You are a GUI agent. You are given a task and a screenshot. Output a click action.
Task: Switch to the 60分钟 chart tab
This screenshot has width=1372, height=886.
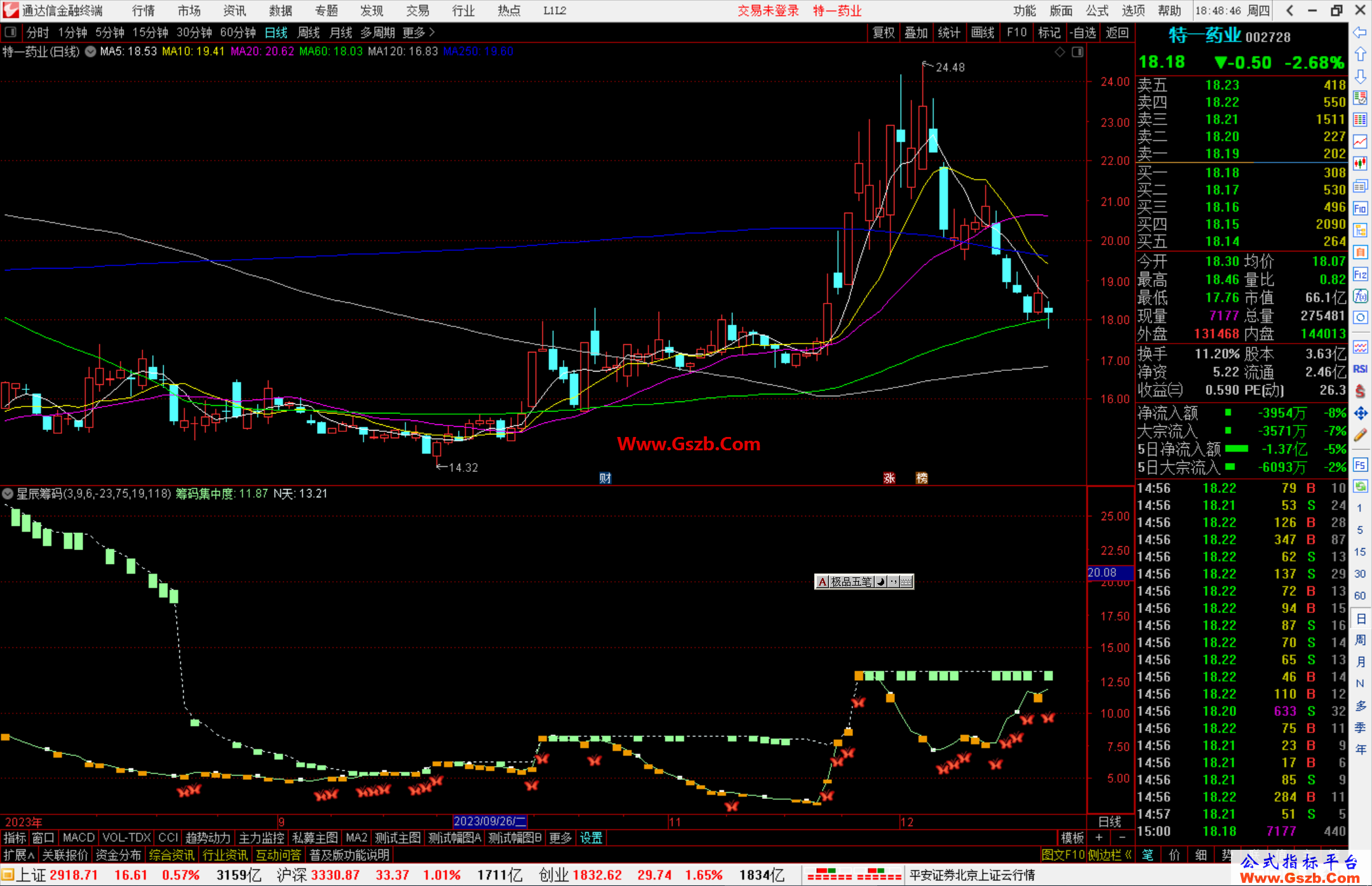[x=238, y=32]
